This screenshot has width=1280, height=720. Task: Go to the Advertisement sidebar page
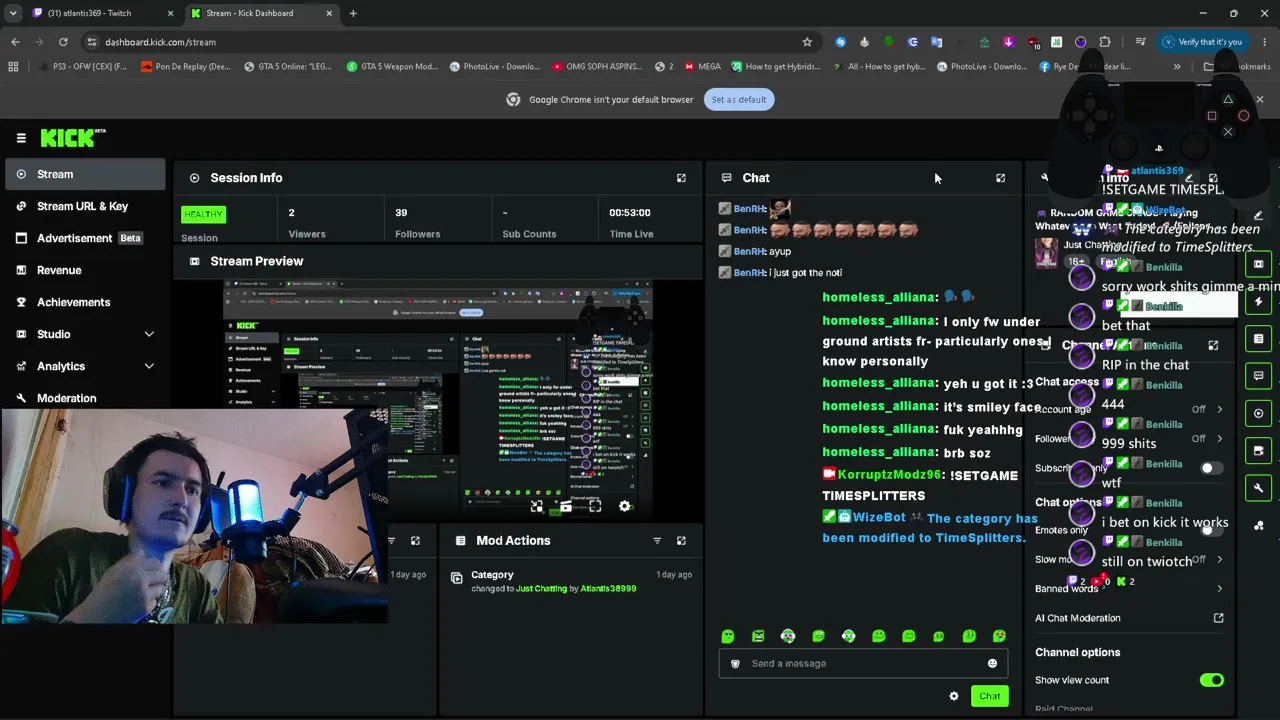click(83, 238)
